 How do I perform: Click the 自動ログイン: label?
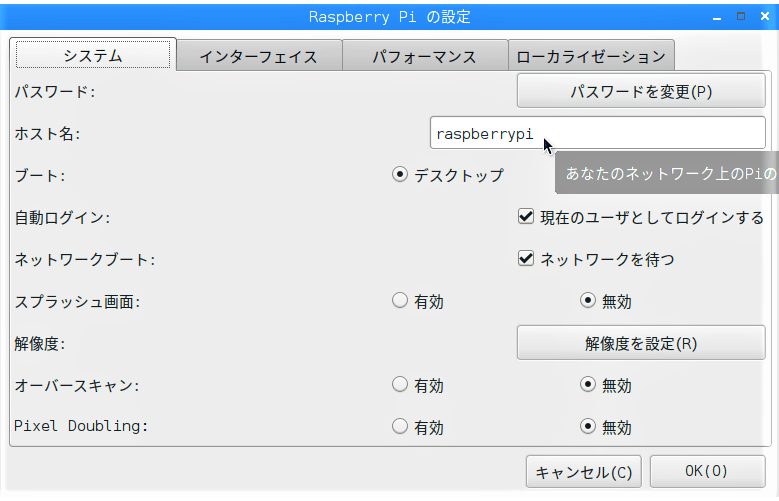coord(62,217)
